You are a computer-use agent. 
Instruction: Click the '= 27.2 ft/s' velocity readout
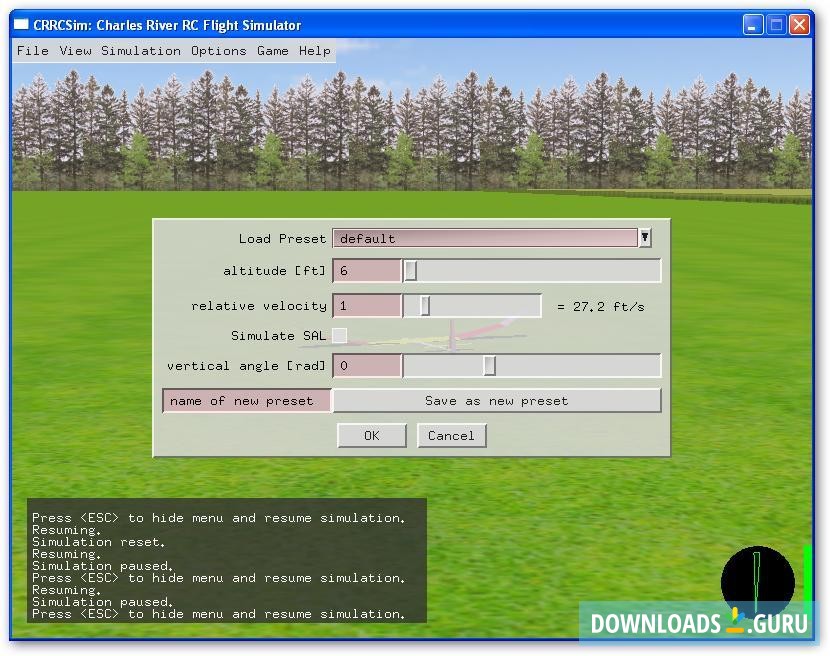tap(601, 307)
